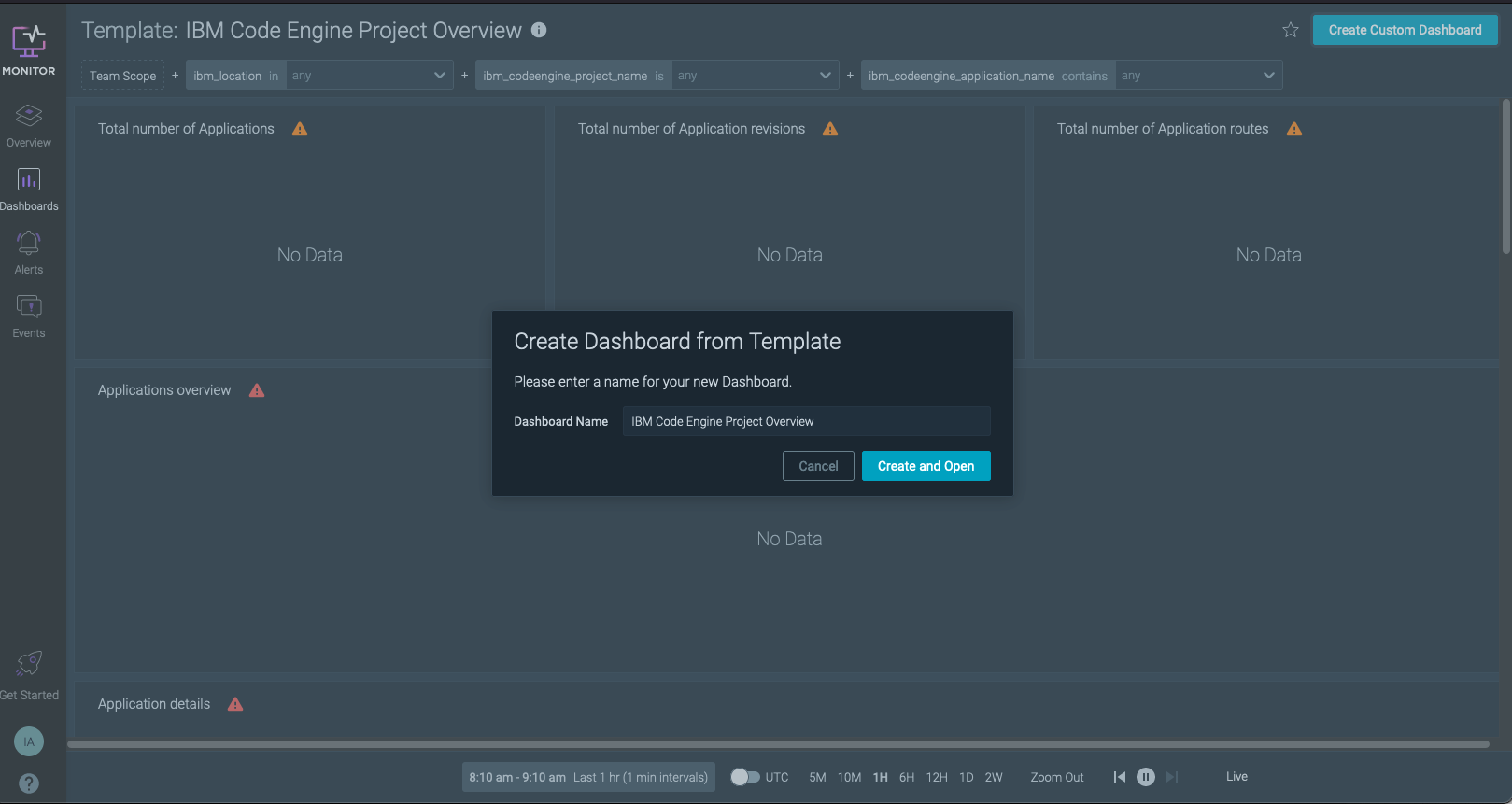Open the 8:10 am - 9:10 am time range picker
The height and width of the screenshot is (804, 1512).
click(588, 777)
